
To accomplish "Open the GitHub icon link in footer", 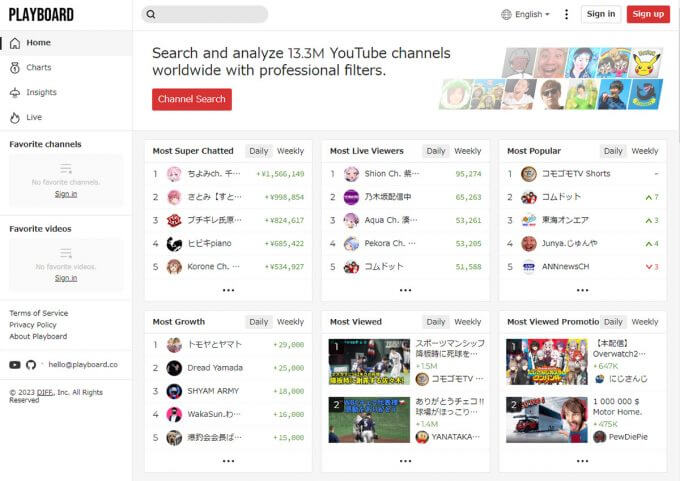I will [x=31, y=365].
